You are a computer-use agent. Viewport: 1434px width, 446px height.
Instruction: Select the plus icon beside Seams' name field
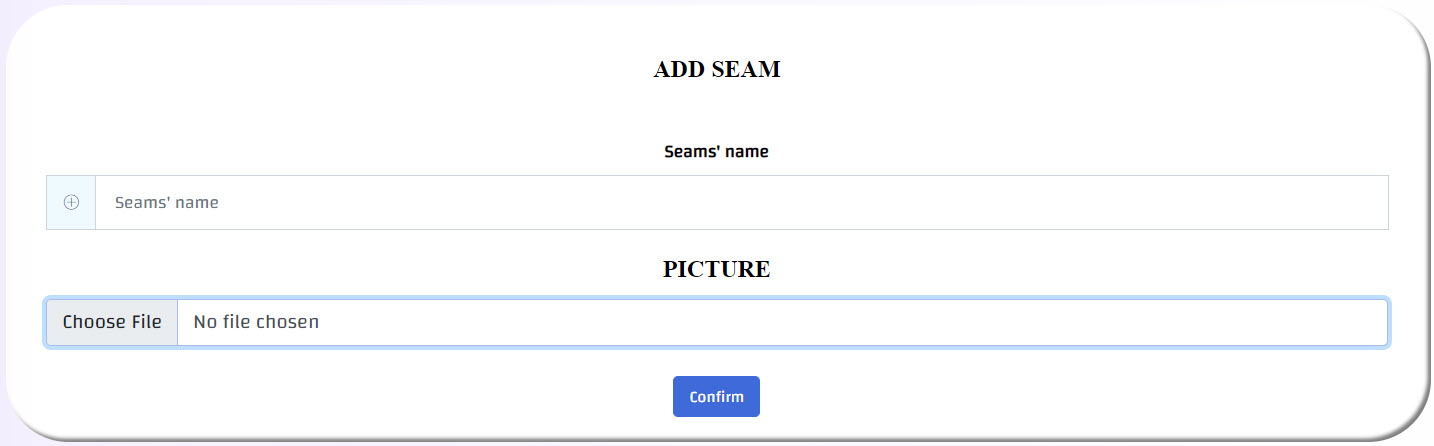tap(71, 202)
